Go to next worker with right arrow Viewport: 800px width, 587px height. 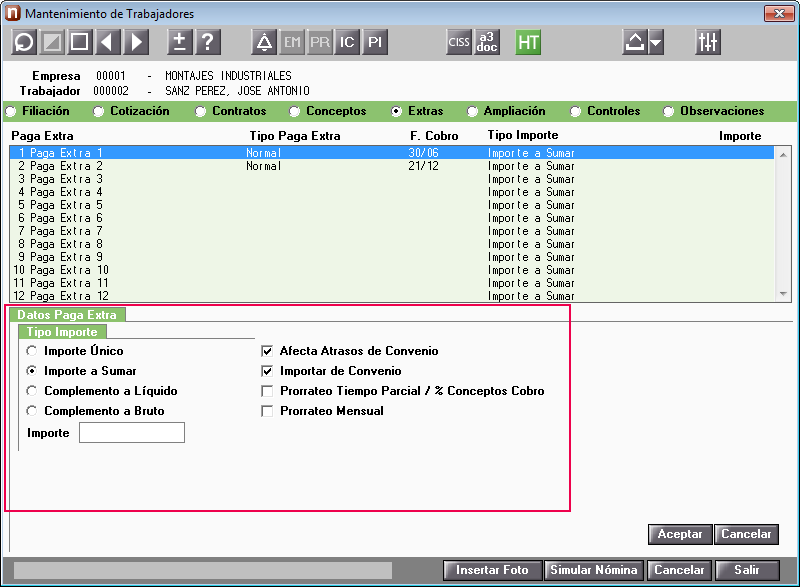point(136,42)
